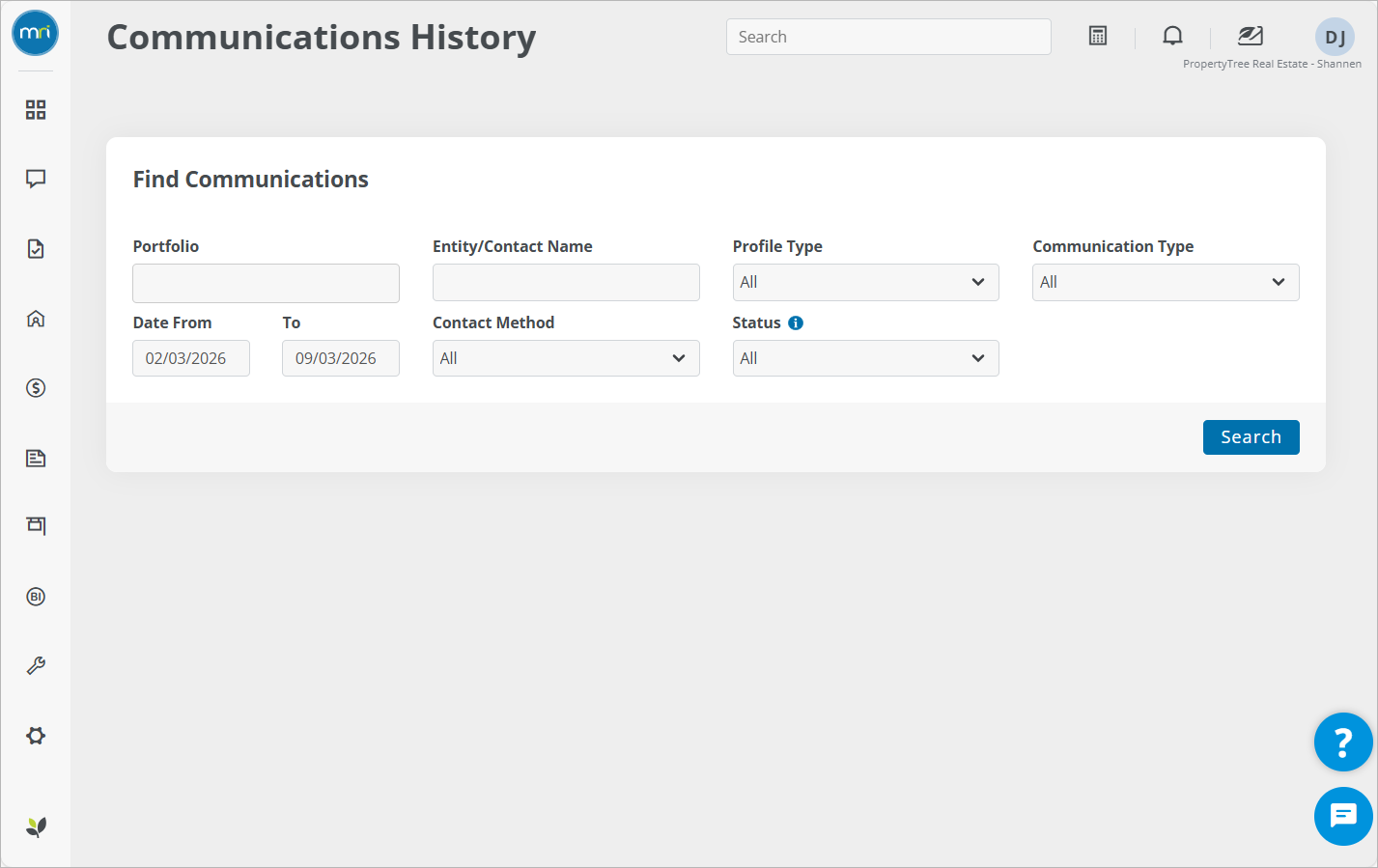Screen dimensions: 1378x868
Task: Open the wrench tools icon
Action: [x=36, y=666]
